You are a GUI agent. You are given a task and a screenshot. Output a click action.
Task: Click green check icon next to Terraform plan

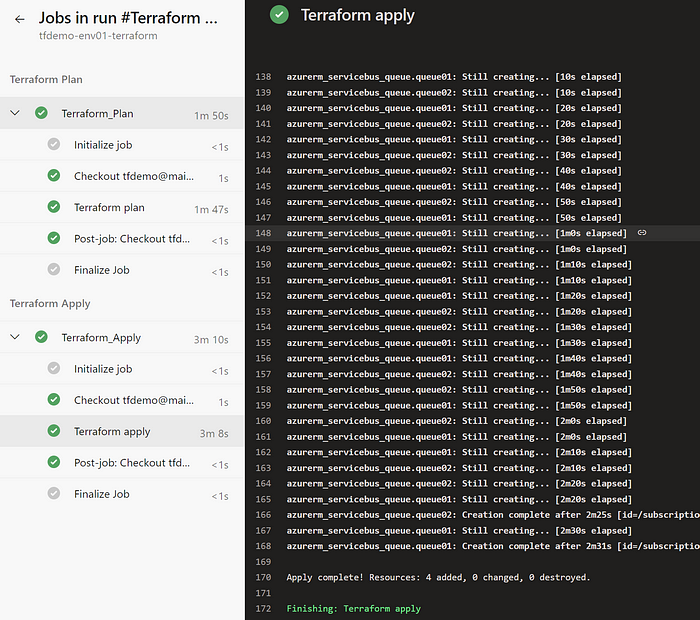click(x=54, y=207)
